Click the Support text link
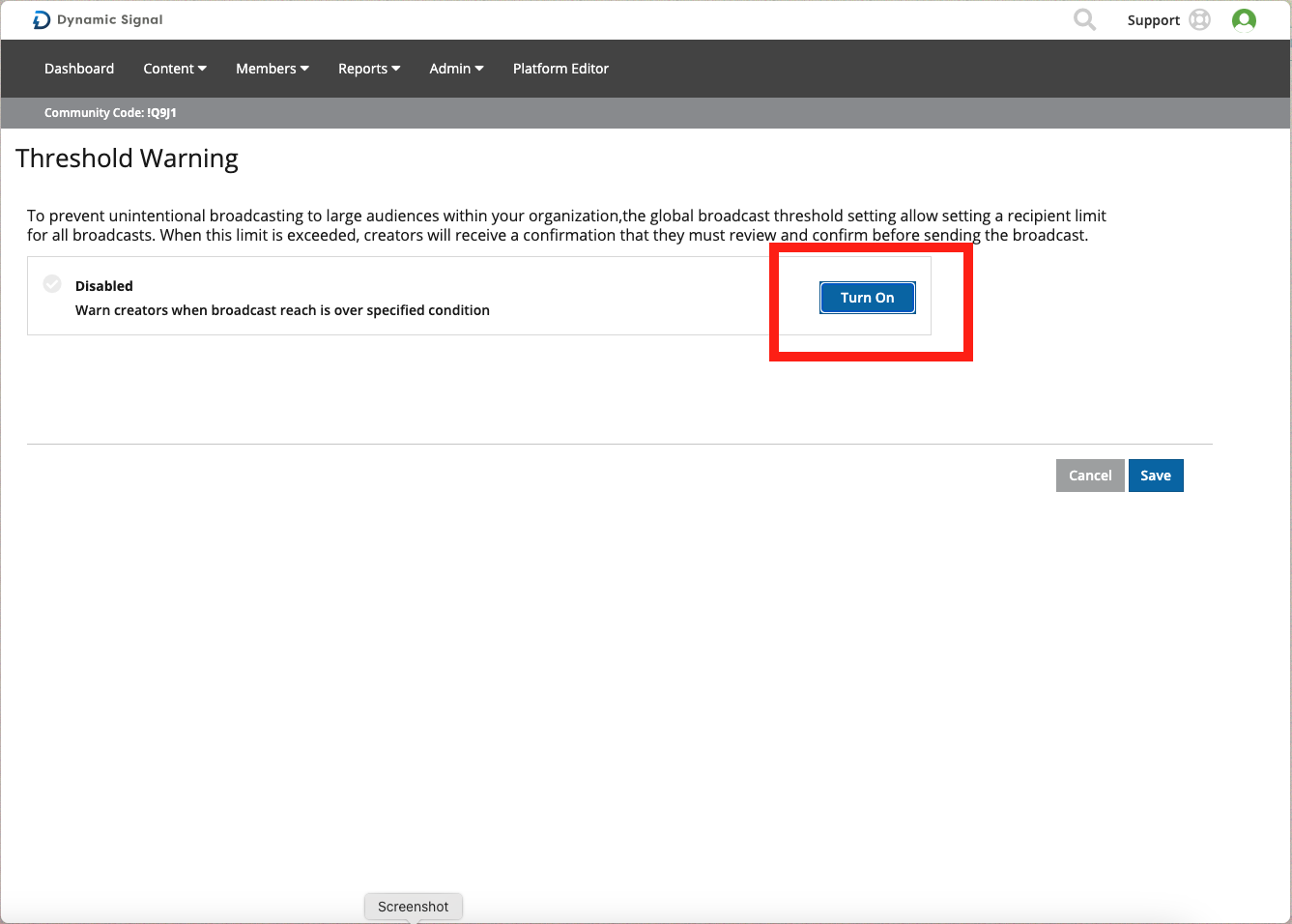This screenshot has width=1292, height=924. tap(1153, 20)
